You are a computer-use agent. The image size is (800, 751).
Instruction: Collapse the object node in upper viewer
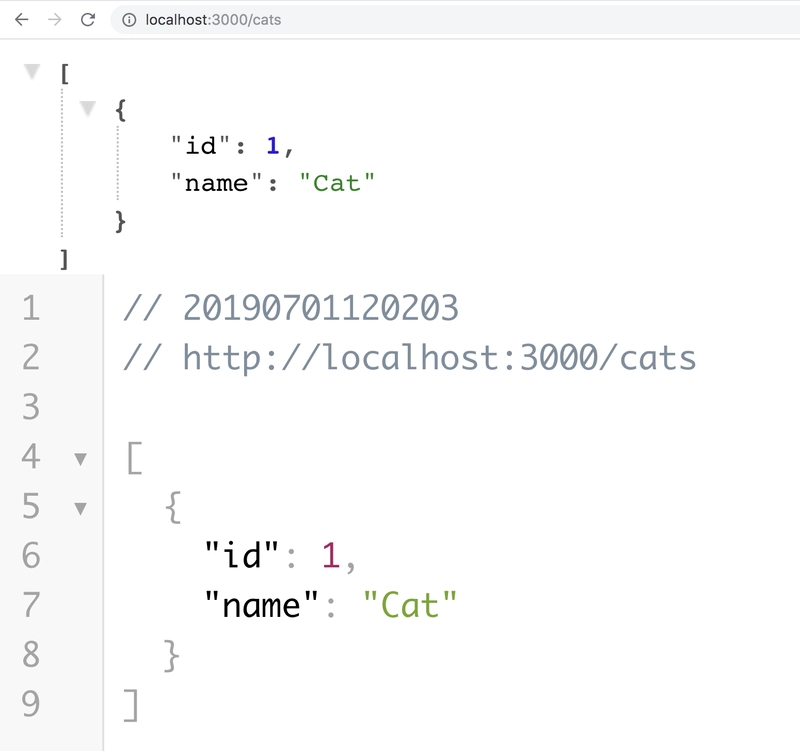pyautogui.click(x=88, y=108)
